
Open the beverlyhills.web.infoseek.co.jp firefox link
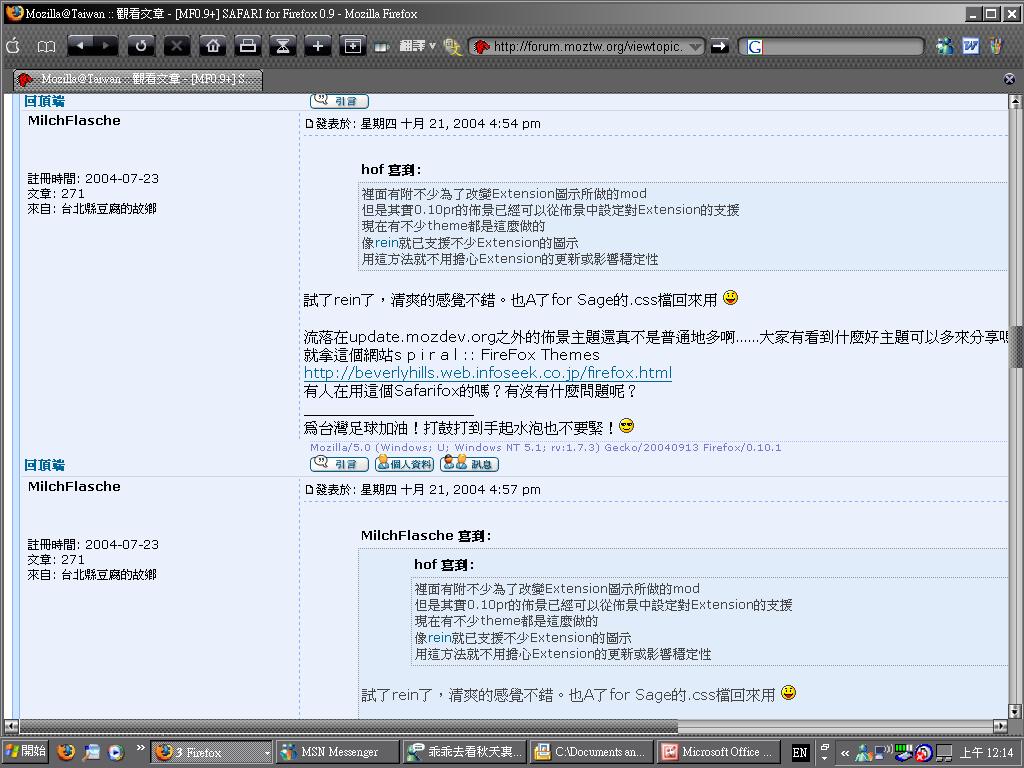click(x=487, y=373)
